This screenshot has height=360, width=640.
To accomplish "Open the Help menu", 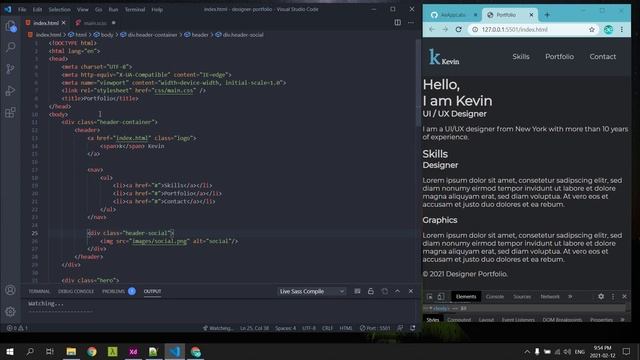I will (157, 9).
